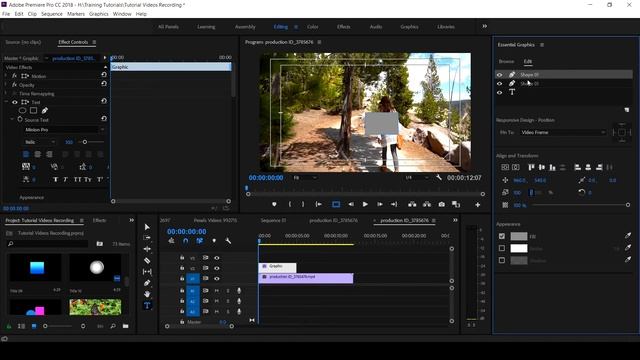The height and width of the screenshot is (360, 640).
Task: Select the Ripple Edit tool
Action: coord(147,249)
